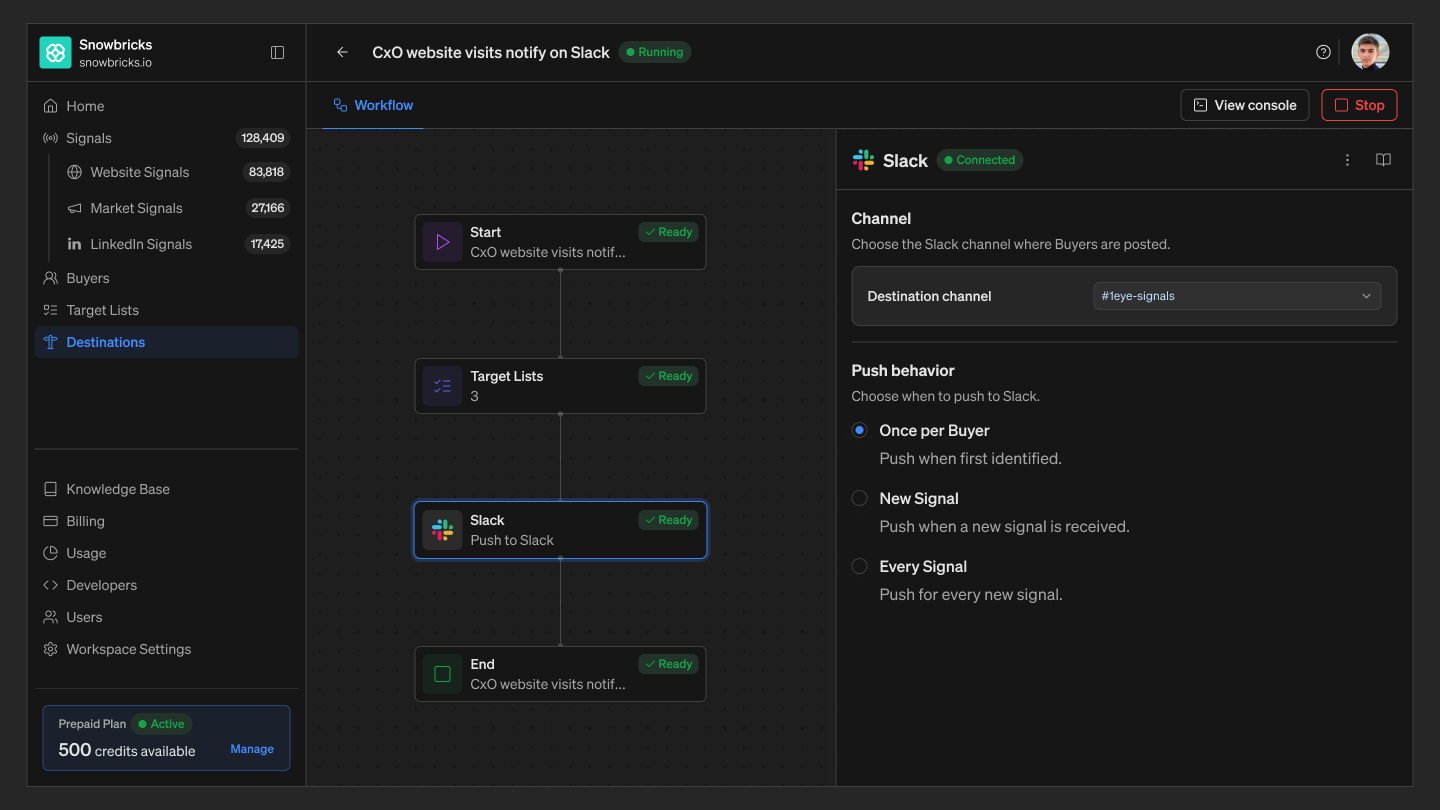Image resolution: width=1440 pixels, height=810 pixels.
Task: Open Signals in the sidebar
Action: pos(166,138)
